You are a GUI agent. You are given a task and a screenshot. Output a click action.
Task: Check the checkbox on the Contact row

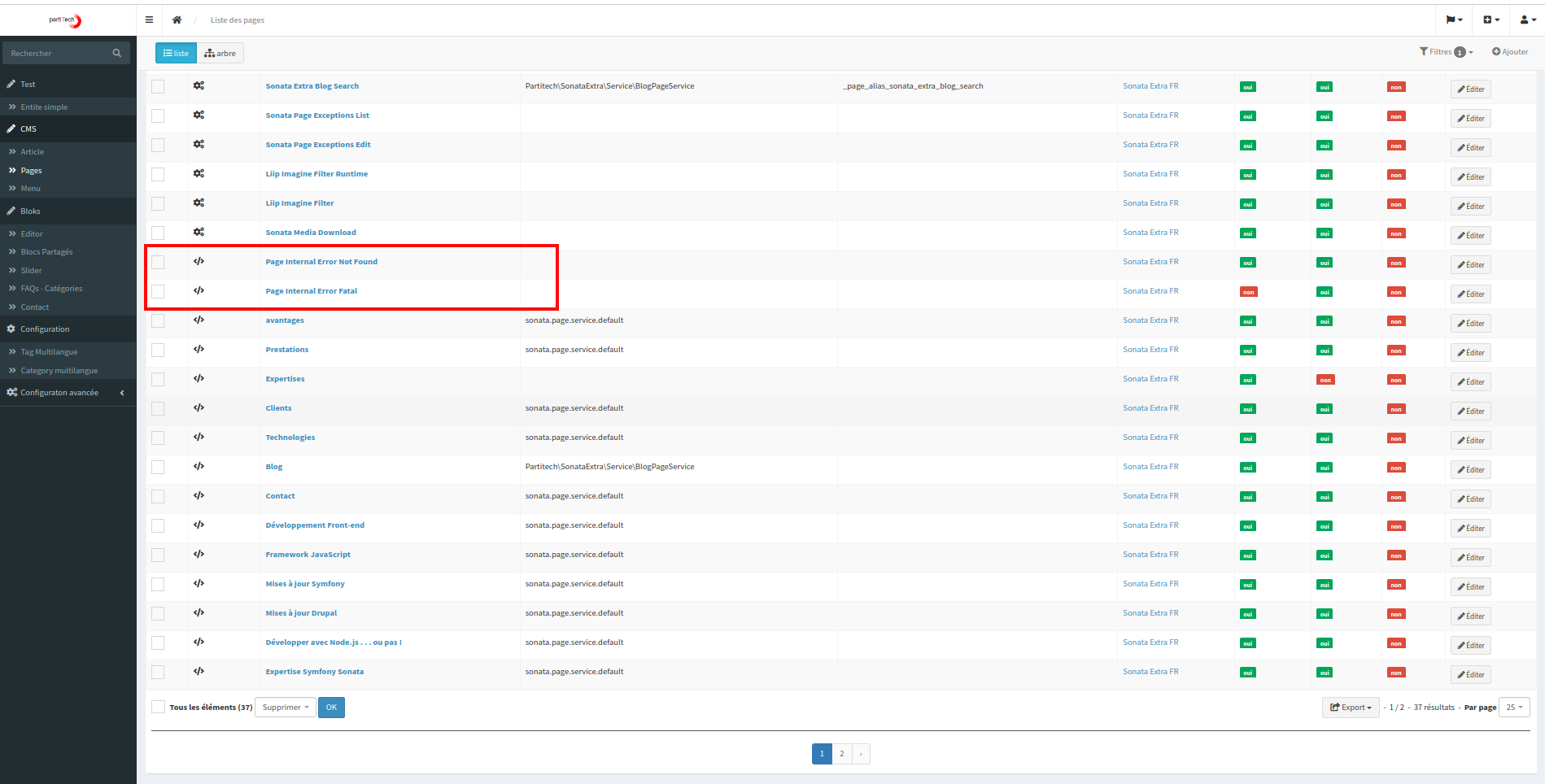click(x=158, y=496)
